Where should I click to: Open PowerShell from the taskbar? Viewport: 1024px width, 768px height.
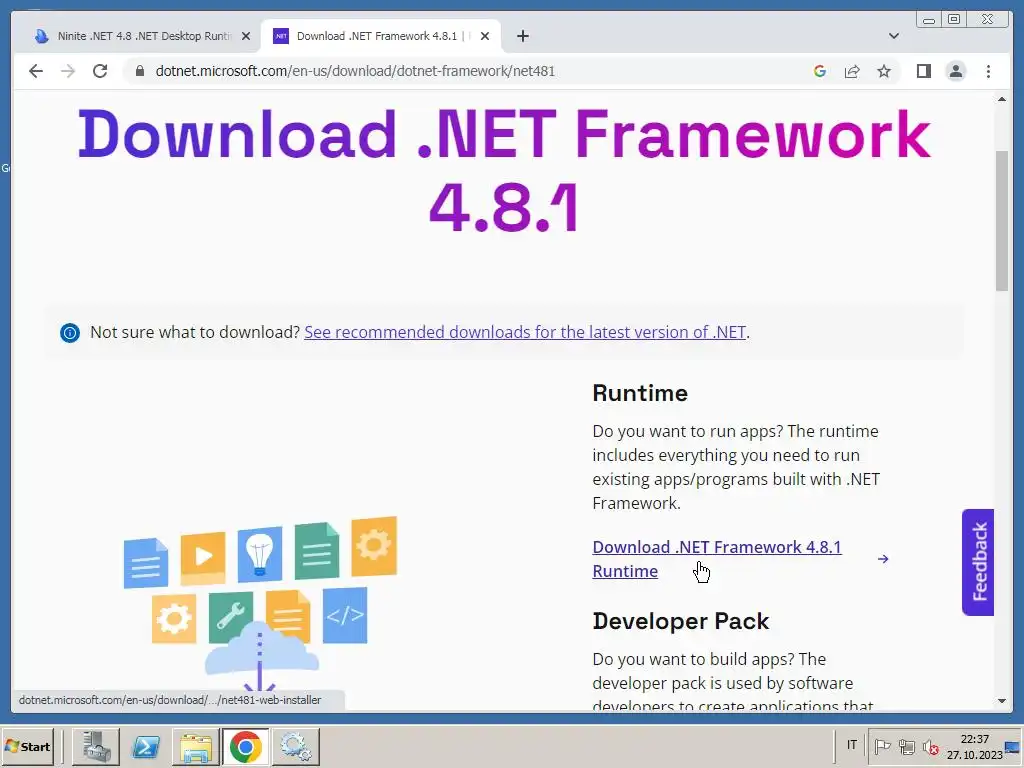(x=146, y=746)
